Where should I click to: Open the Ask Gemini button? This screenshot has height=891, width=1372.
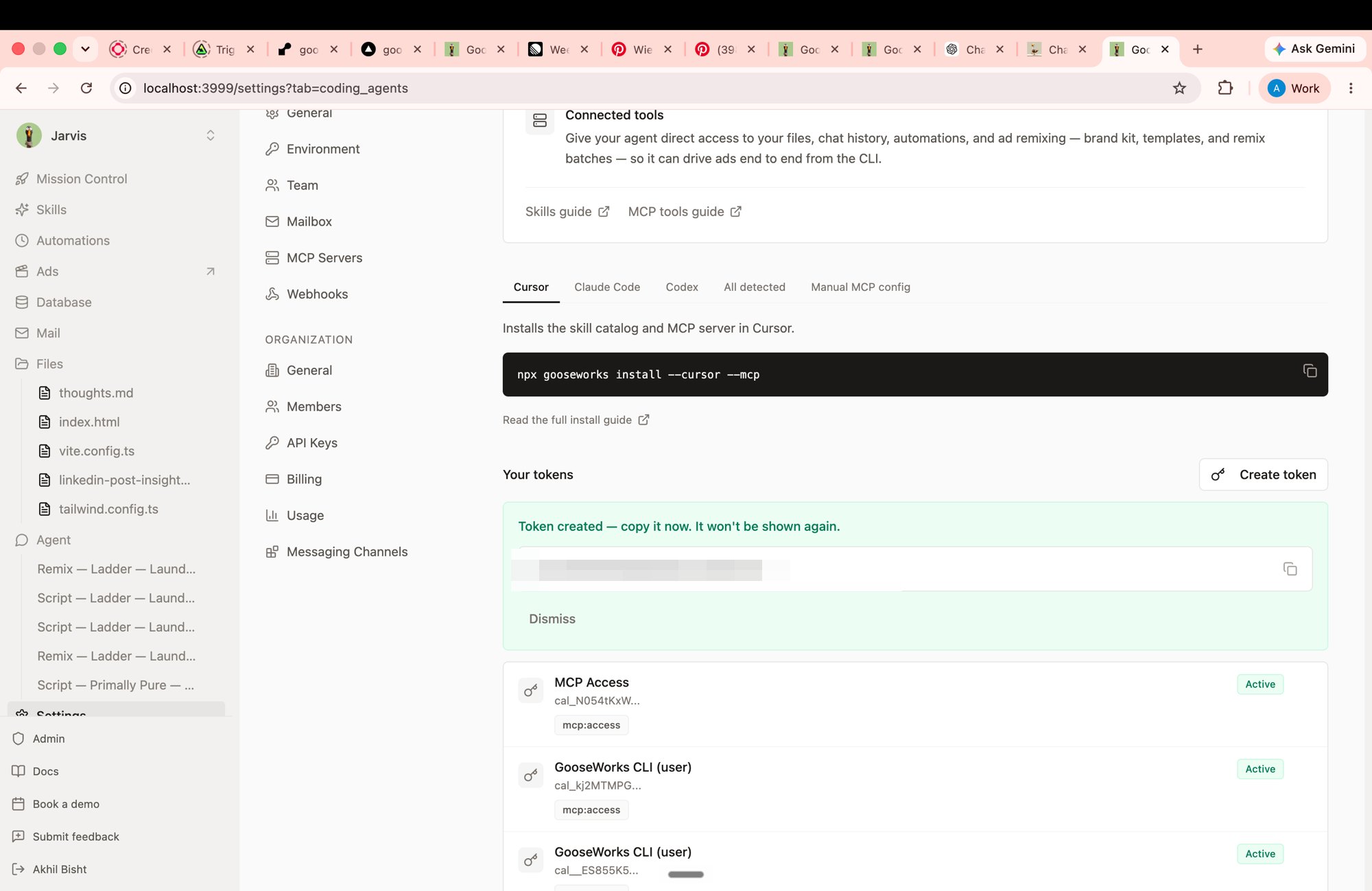[x=1314, y=49]
